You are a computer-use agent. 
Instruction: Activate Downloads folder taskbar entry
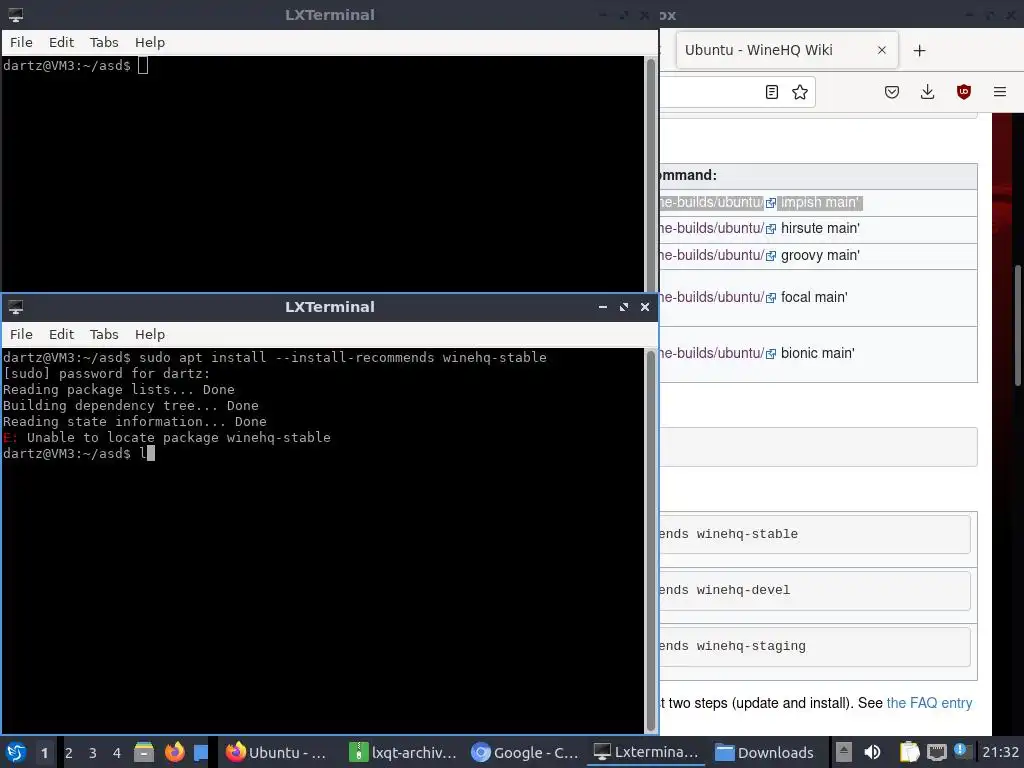tap(765, 752)
